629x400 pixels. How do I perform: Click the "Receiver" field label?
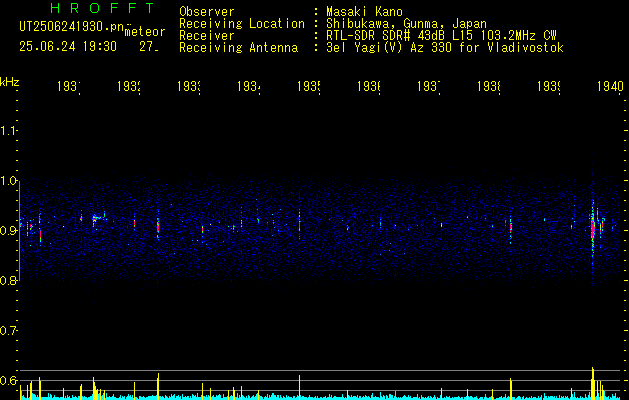pos(207,36)
